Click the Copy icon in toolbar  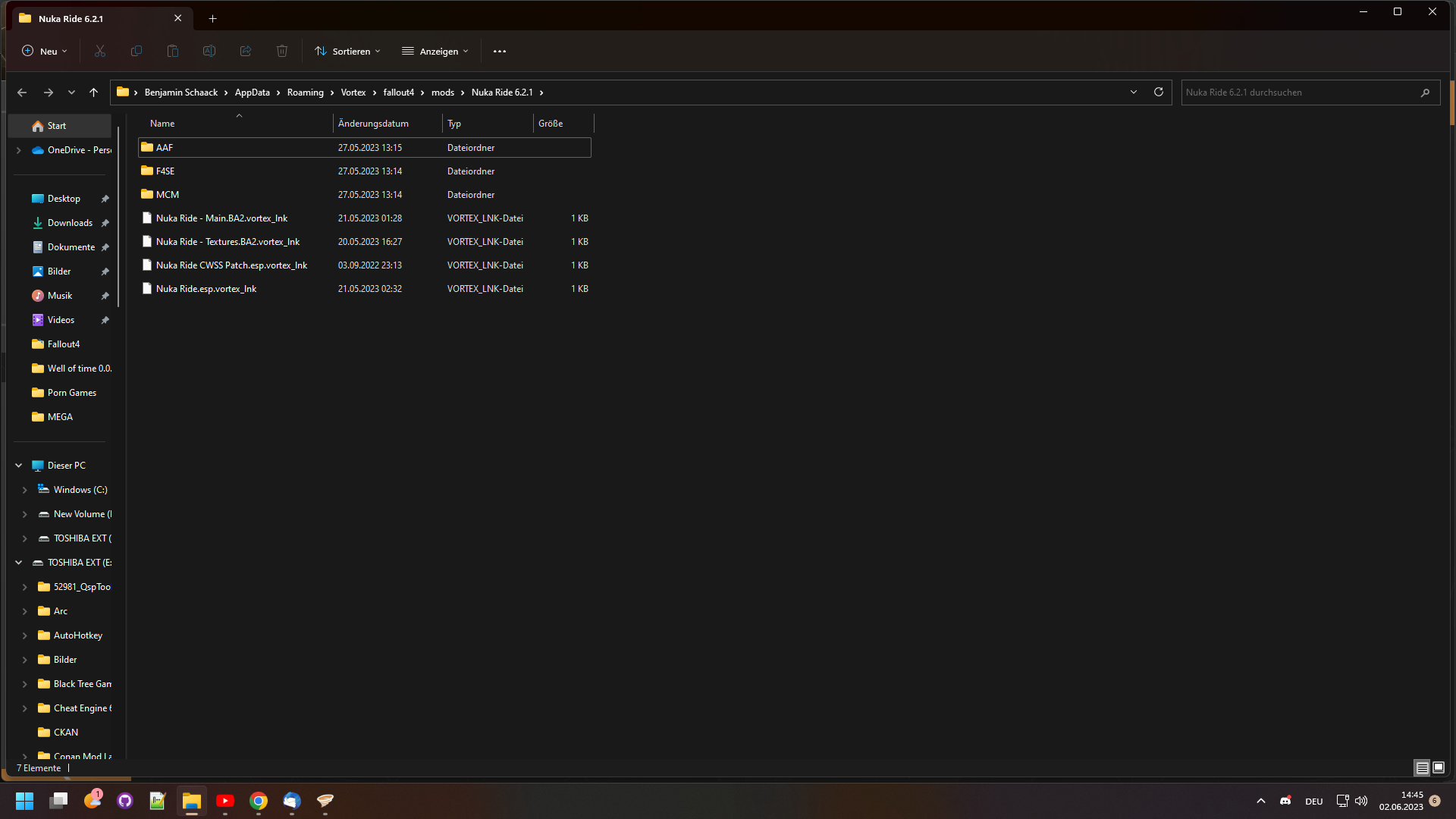[136, 51]
